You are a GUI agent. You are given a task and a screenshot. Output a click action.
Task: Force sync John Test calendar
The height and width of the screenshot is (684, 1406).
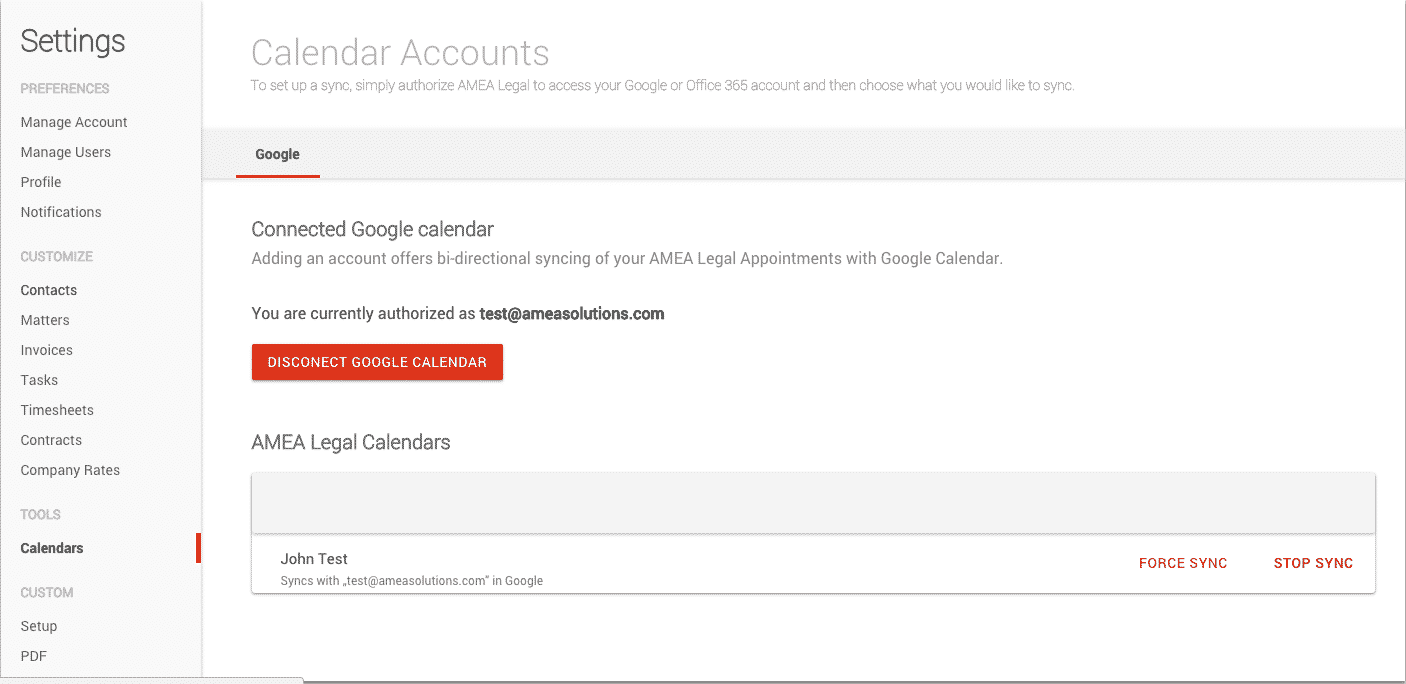click(x=1183, y=563)
